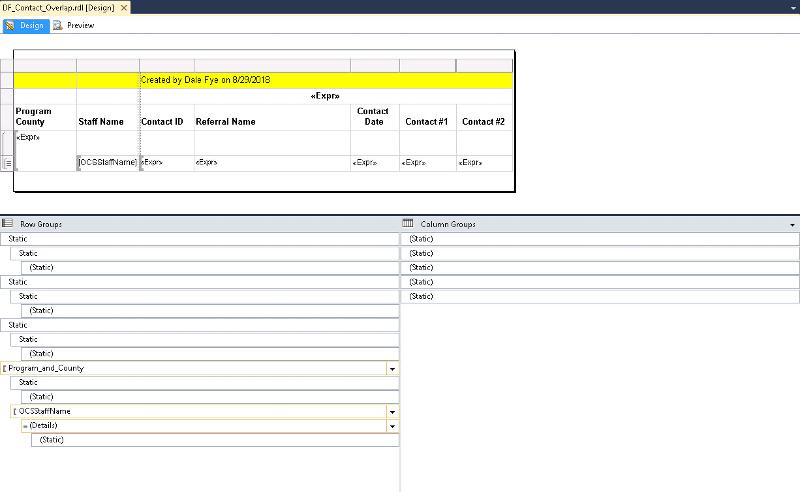This screenshot has height=492, width=800.
Task: Select the (Static) member nested under (Details)
Action: tap(215, 440)
